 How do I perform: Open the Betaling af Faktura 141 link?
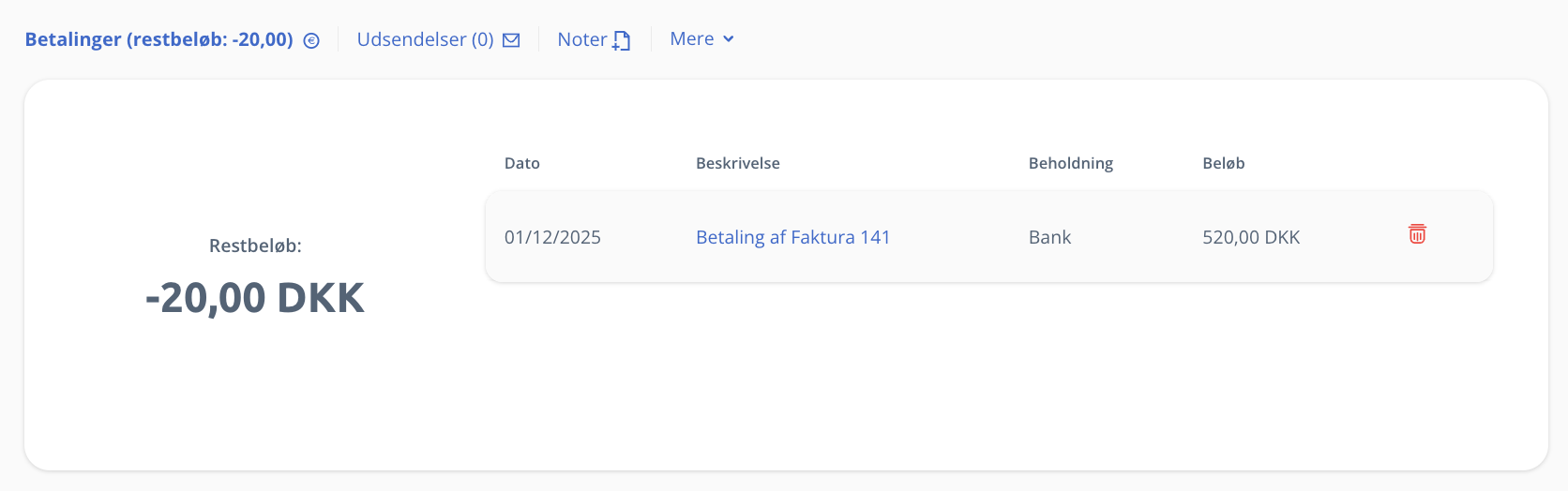tap(792, 237)
